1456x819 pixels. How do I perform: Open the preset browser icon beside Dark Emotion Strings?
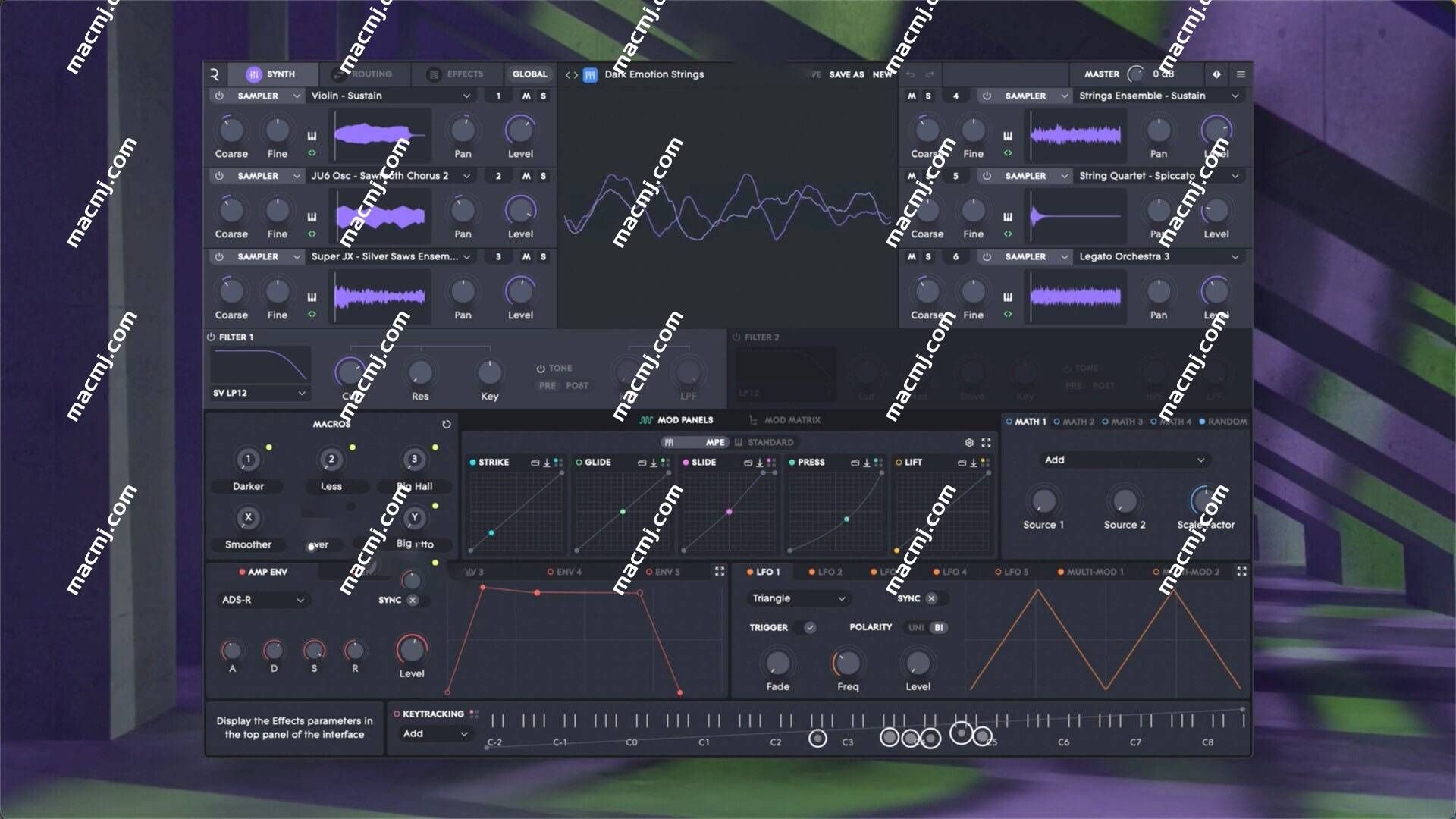[x=590, y=74]
